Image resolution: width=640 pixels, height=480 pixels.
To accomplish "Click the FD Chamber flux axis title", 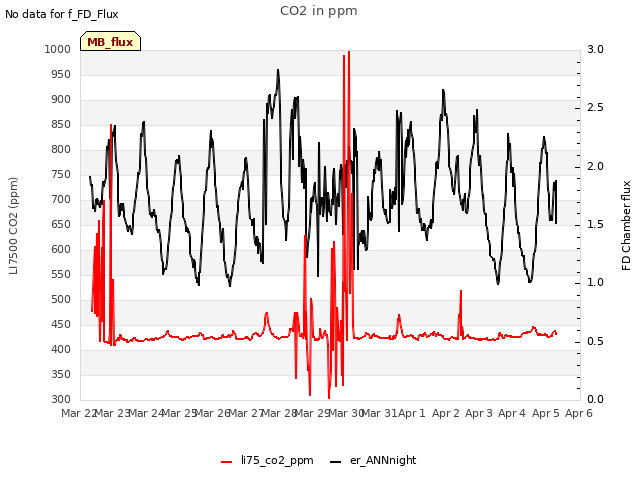I will 626,226.
